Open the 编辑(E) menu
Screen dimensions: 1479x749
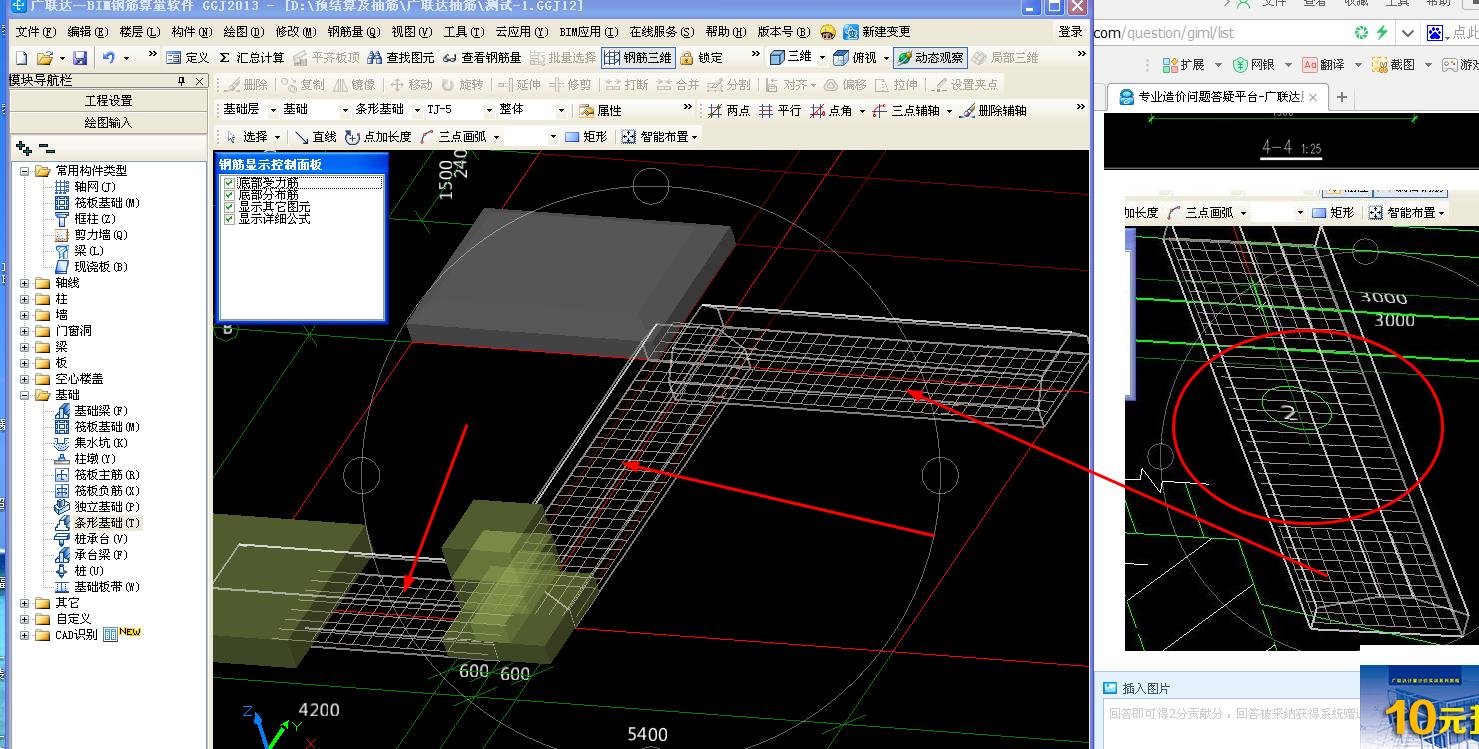tap(87, 32)
